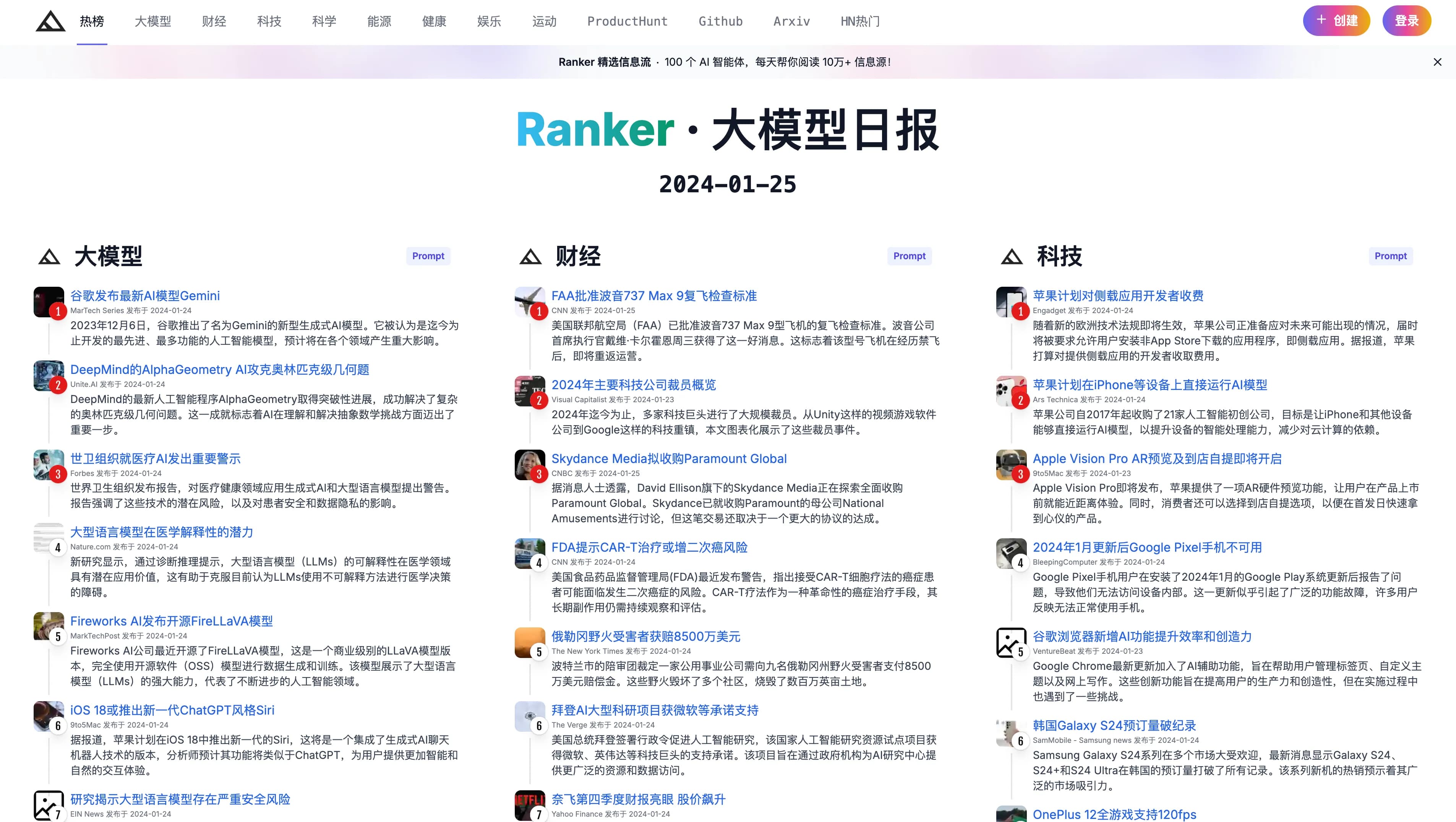Open thumbnail of 苹果计划对侧载应用 article
The height and width of the screenshot is (822, 1456).
pyautogui.click(x=1011, y=302)
